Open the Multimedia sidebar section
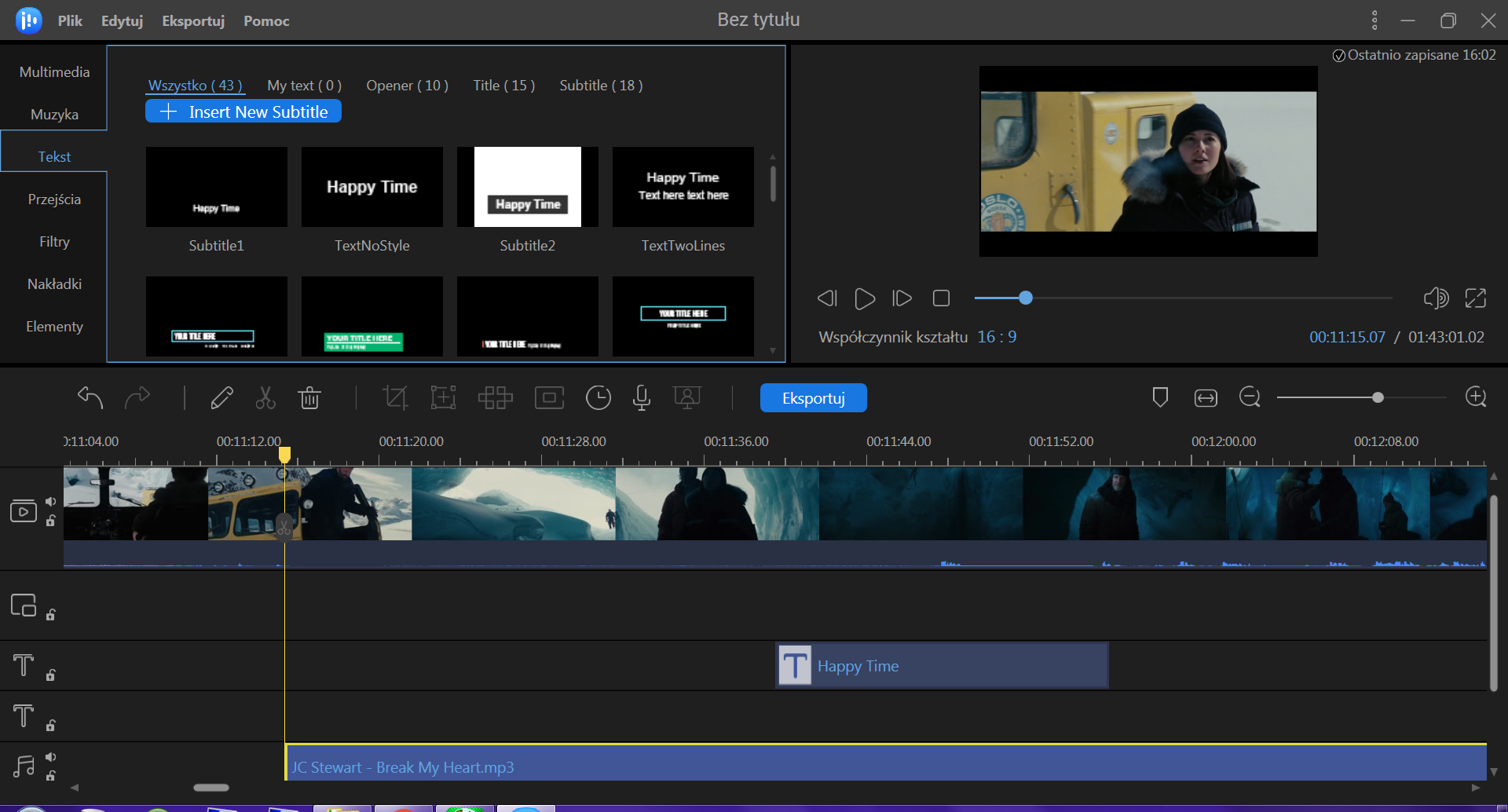Viewport: 1508px width, 812px height. click(54, 72)
